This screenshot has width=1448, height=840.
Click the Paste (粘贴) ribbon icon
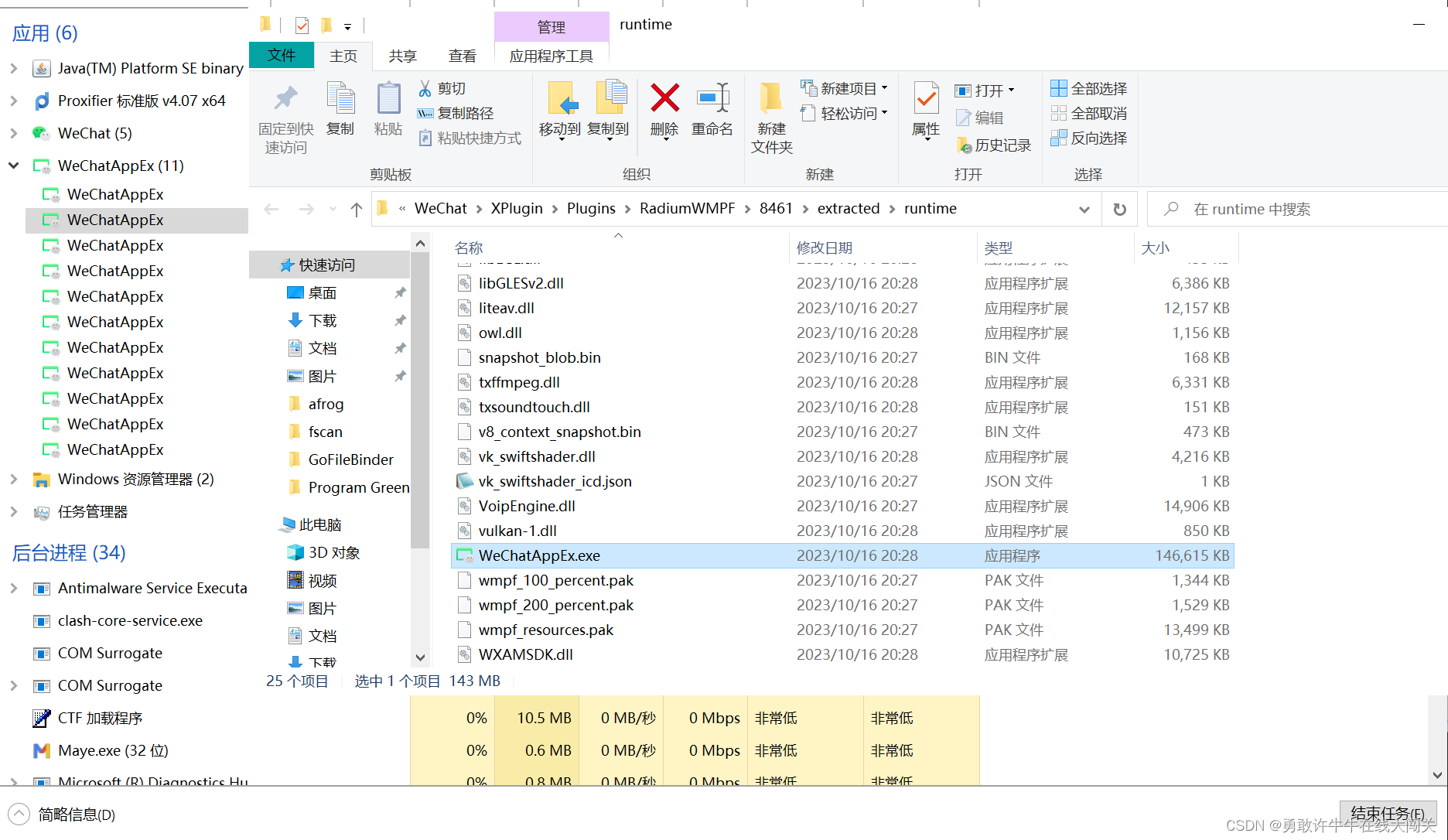(x=388, y=108)
